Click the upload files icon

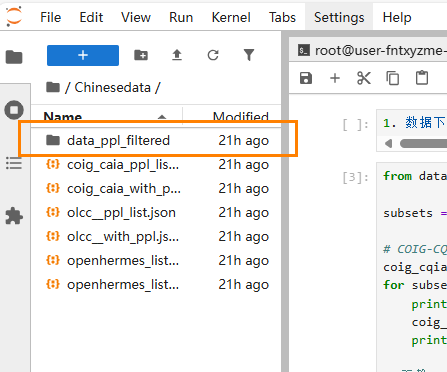[177, 55]
